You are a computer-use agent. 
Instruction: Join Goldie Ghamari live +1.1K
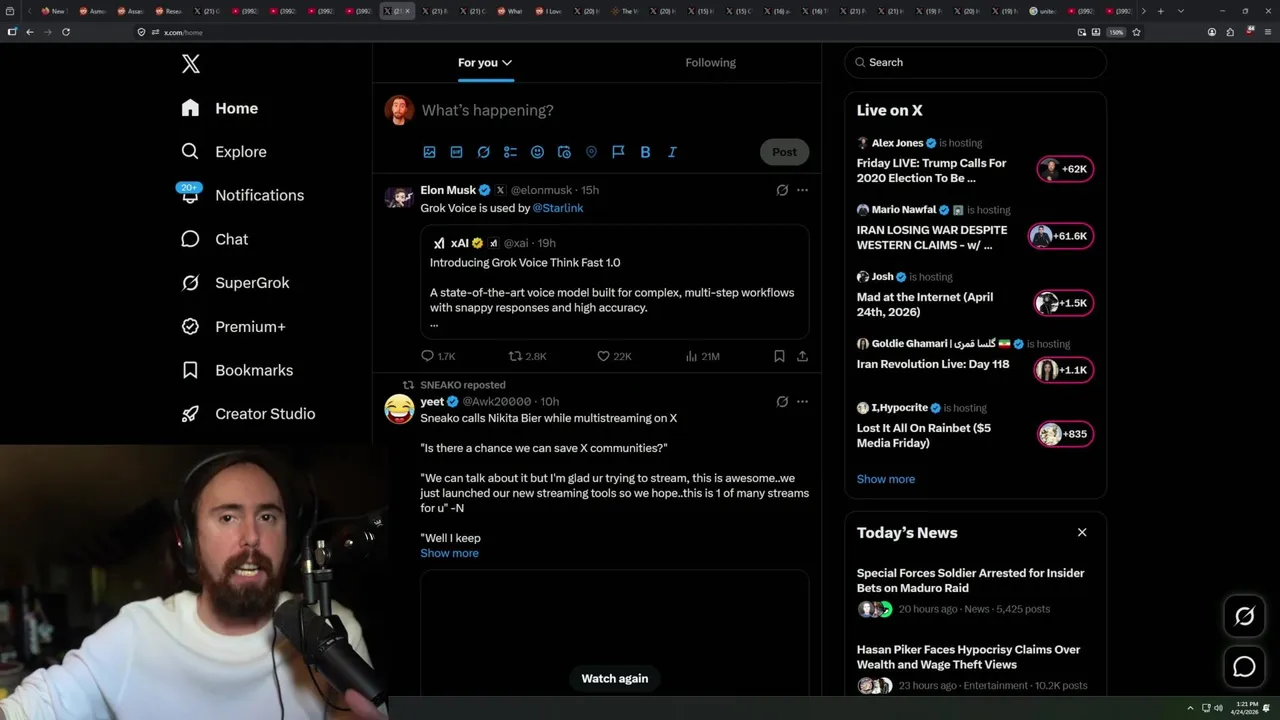tap(1064, 370)
